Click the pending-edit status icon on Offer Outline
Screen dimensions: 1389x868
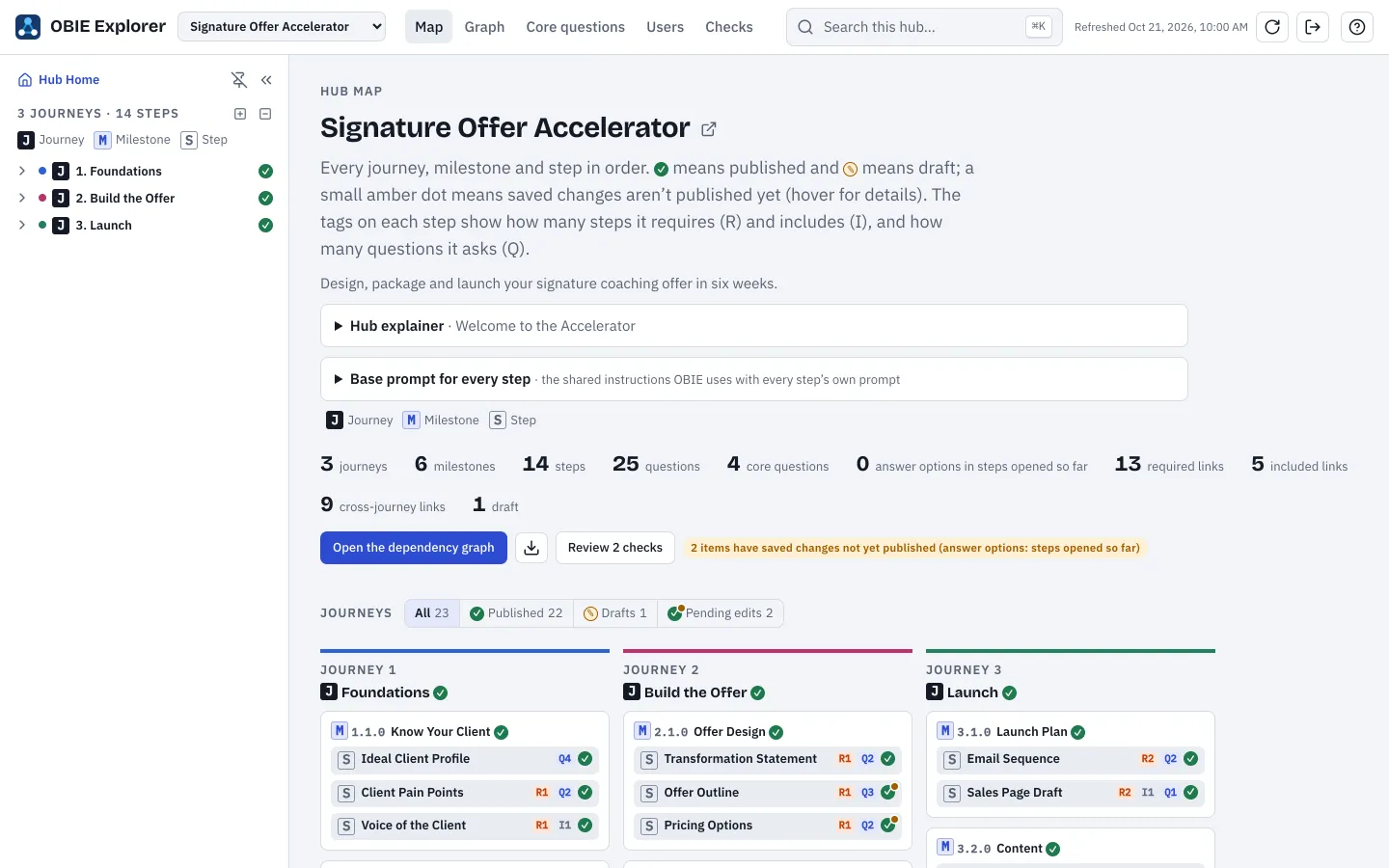[x=889, y=793]
